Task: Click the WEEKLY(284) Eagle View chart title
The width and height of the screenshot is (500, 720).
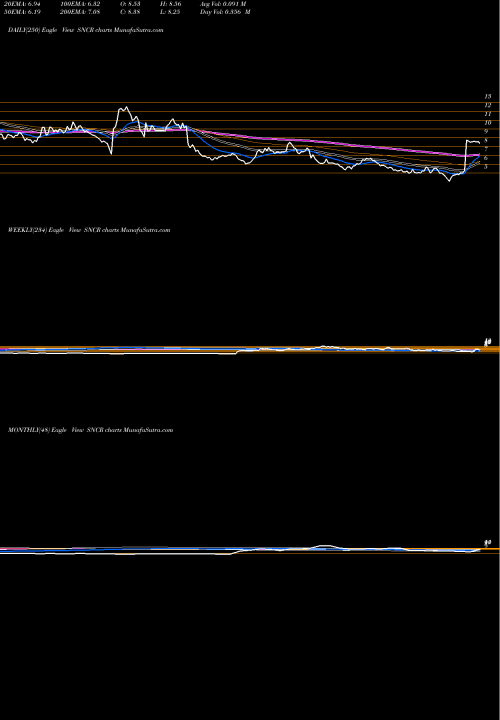Action: (89, 230)
